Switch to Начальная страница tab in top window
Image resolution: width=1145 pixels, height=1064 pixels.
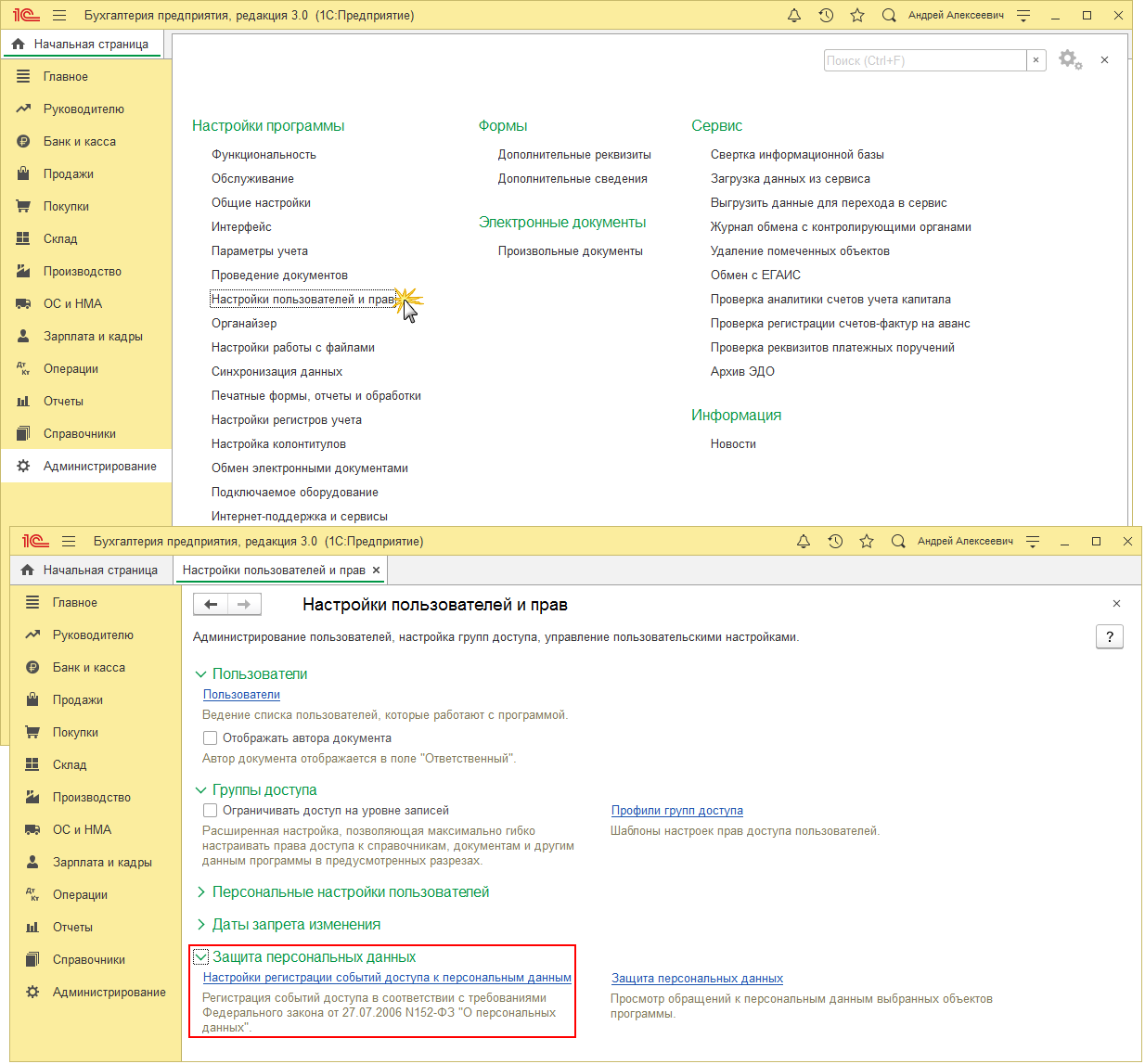[82, 44]
